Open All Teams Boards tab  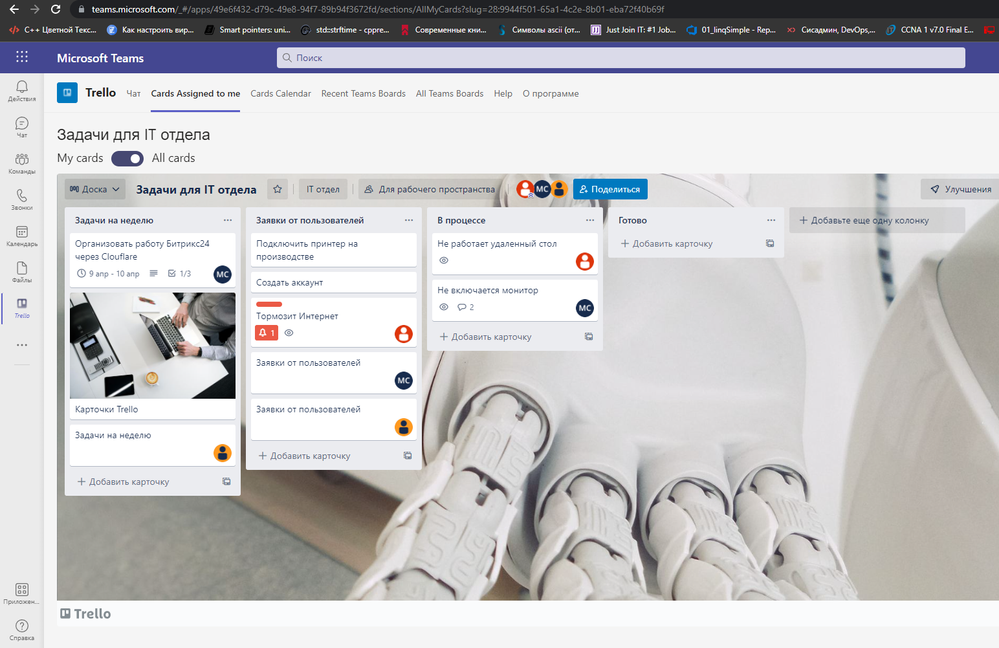[x=449, y=94]
